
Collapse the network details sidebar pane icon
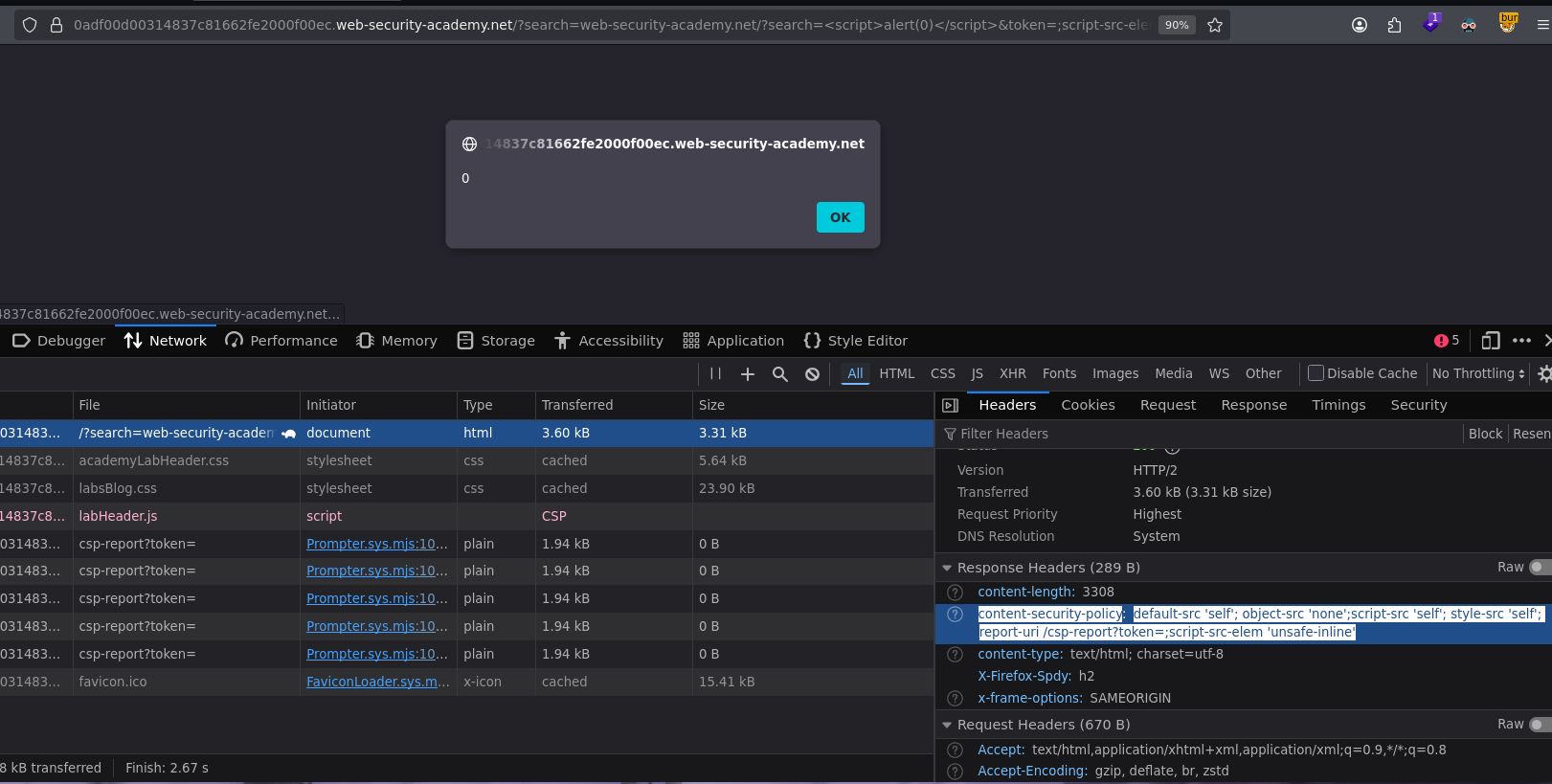tap(950, 406)
